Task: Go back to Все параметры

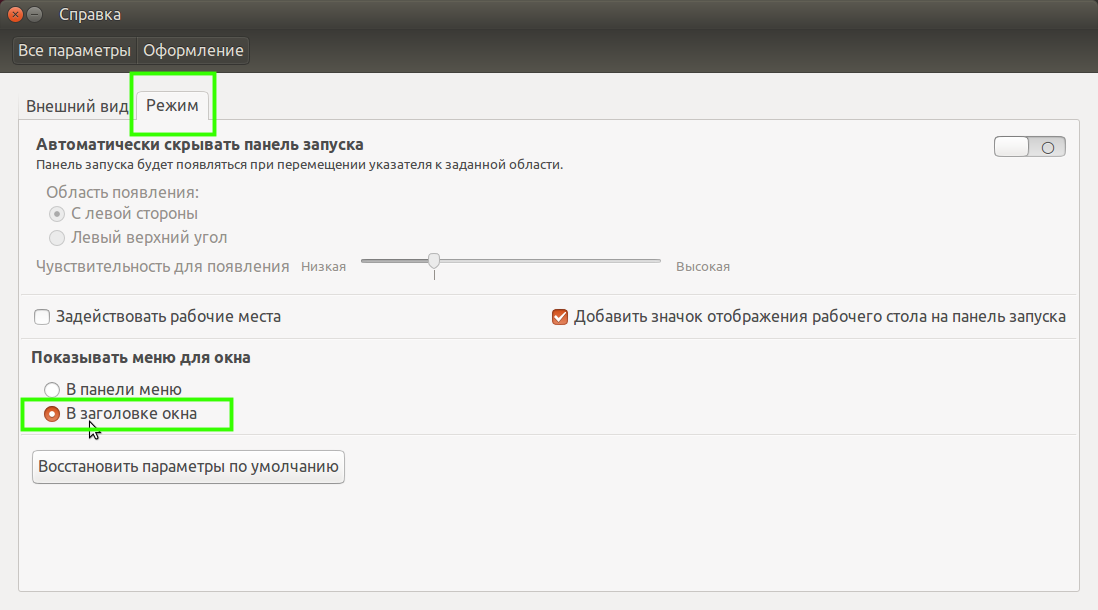Action: 74,50
